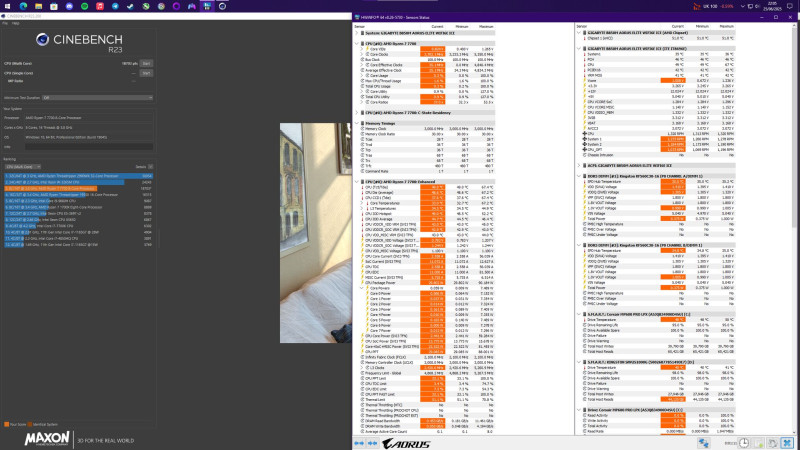Open Discord from the taskbar
800x450 pixels.
tap(69, 6)
